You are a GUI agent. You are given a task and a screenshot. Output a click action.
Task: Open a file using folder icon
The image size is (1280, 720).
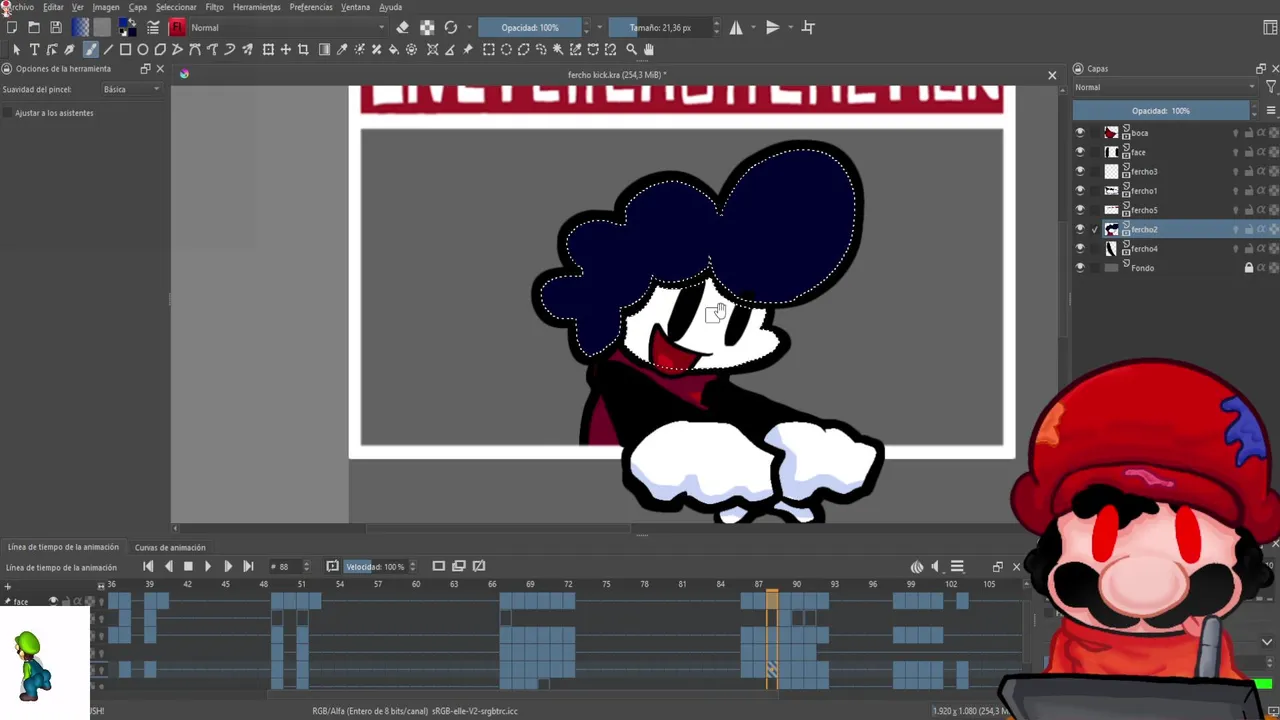(x=33, y=27)
